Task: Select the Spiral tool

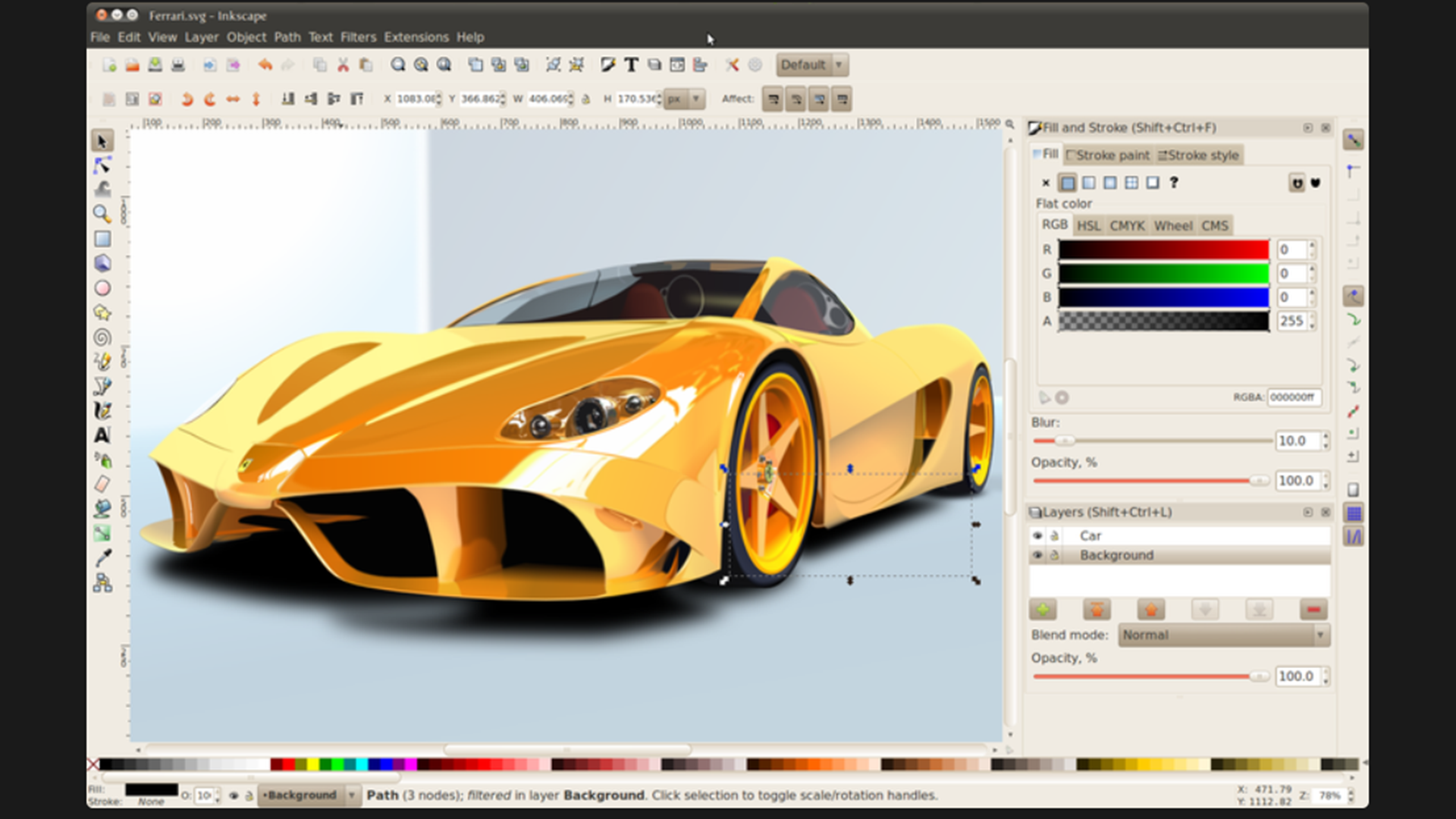Action: point(102,337)
